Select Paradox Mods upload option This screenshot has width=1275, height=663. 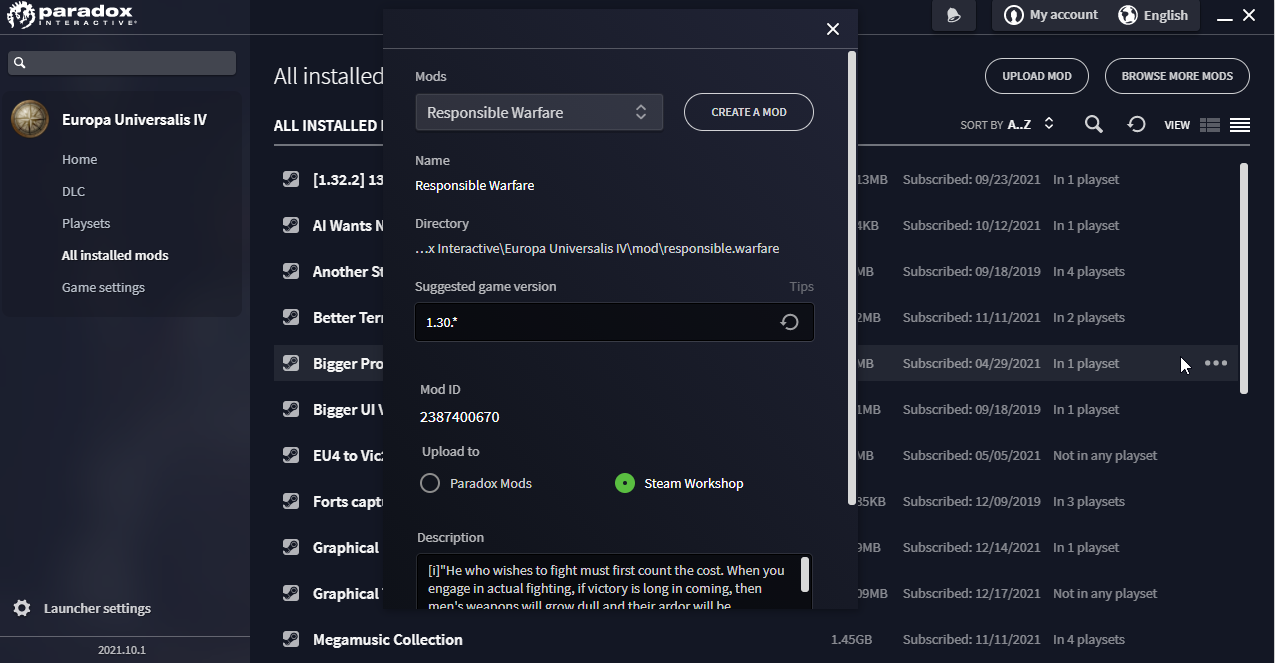pyautogui.click(x=476, y=483)
